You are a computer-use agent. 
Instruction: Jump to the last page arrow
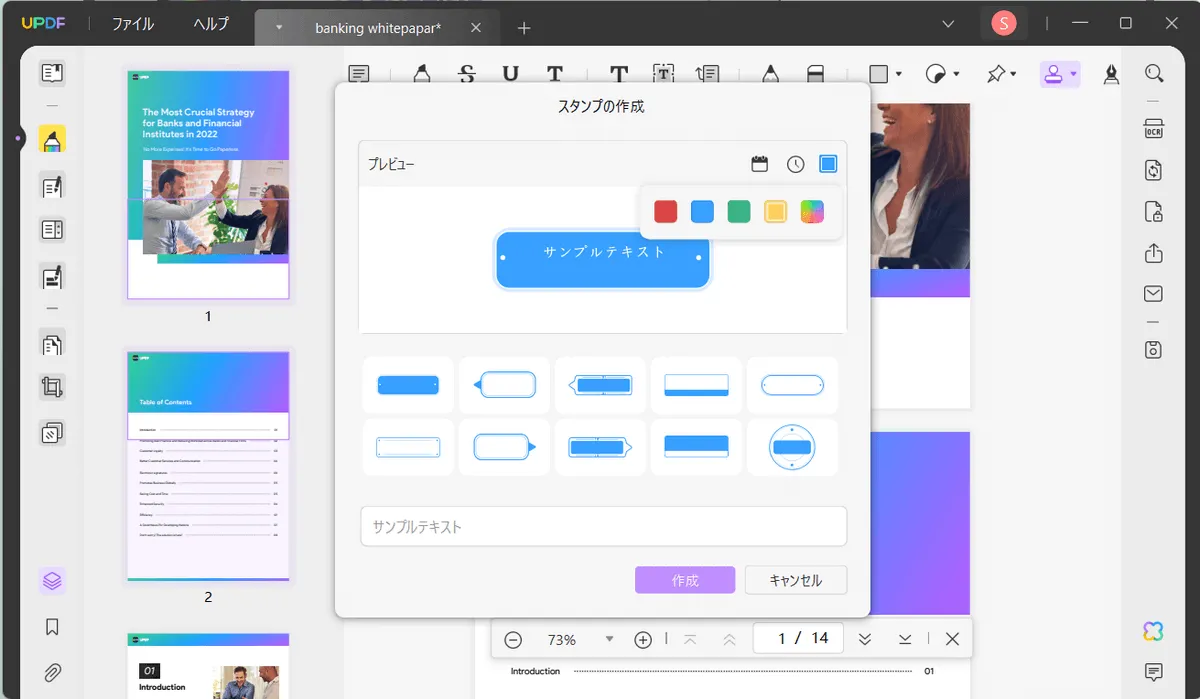(905, 639)
